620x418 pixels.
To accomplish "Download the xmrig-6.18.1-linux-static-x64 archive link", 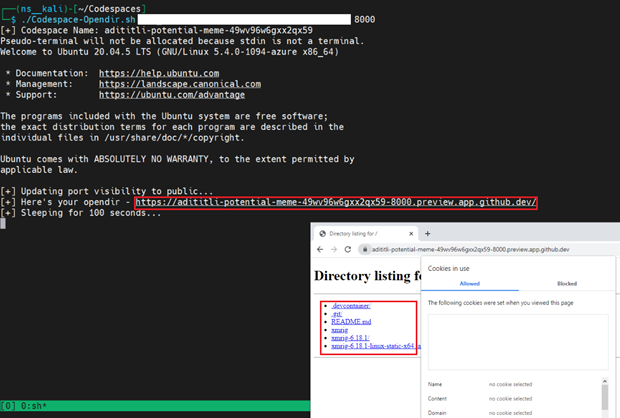I will [x=370, y=346].
